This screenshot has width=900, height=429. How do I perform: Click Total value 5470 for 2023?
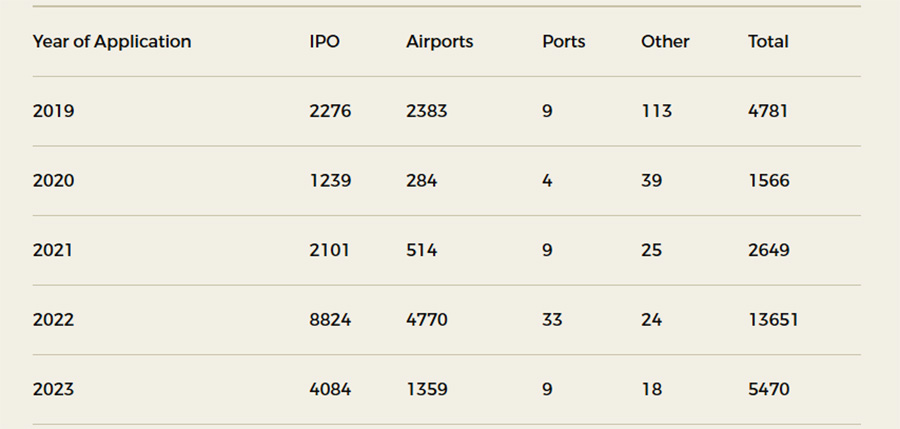point(768,389)
